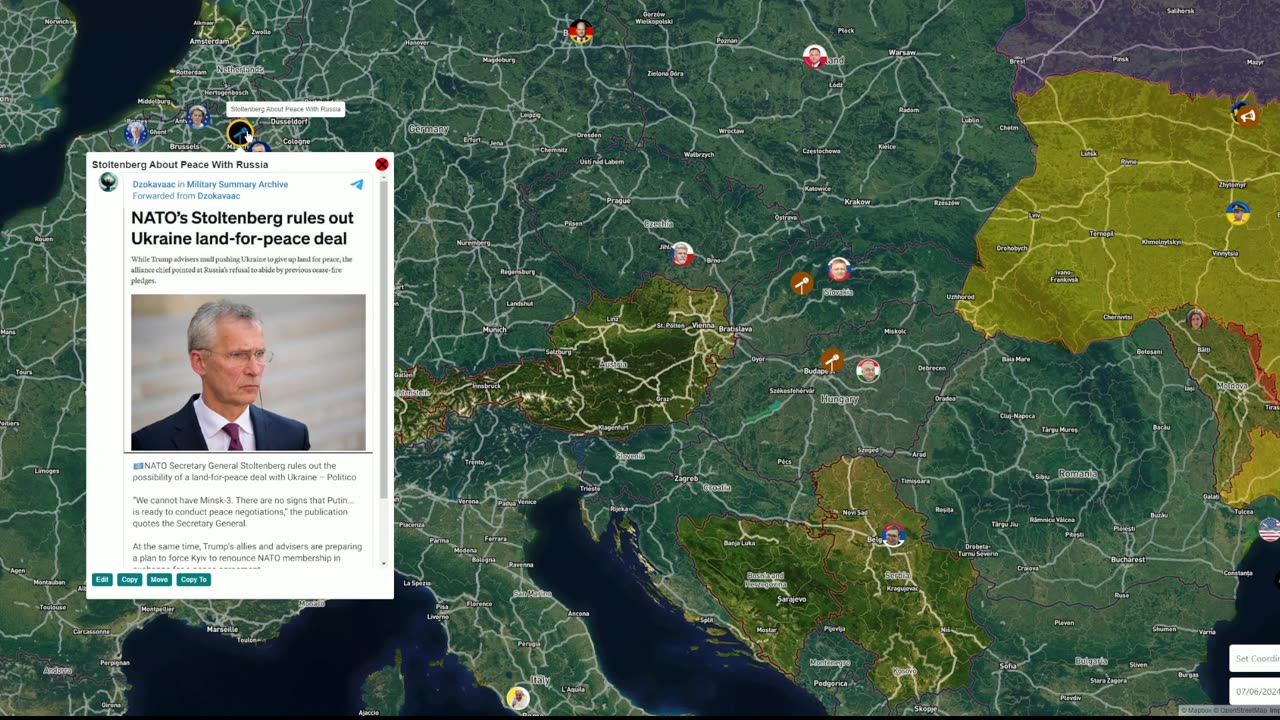Click the Prague city label on map
Viewport: 1280px width, 720px height.
click(x=618, y=201)
